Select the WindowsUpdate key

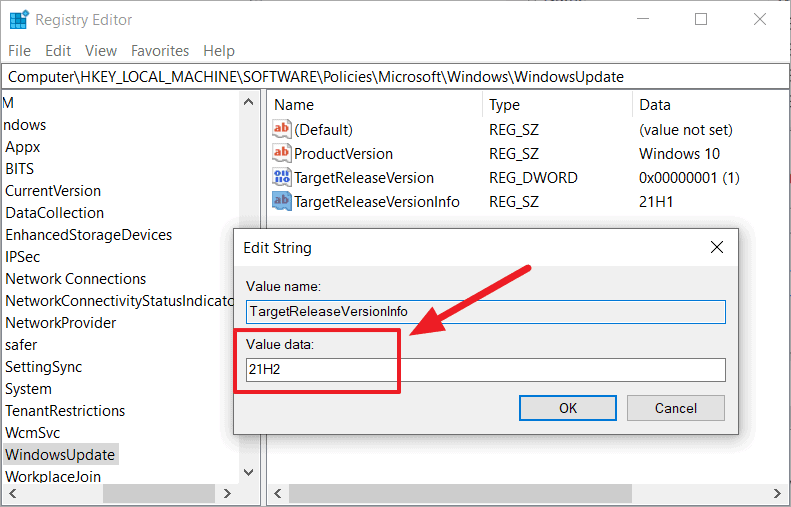60,455
